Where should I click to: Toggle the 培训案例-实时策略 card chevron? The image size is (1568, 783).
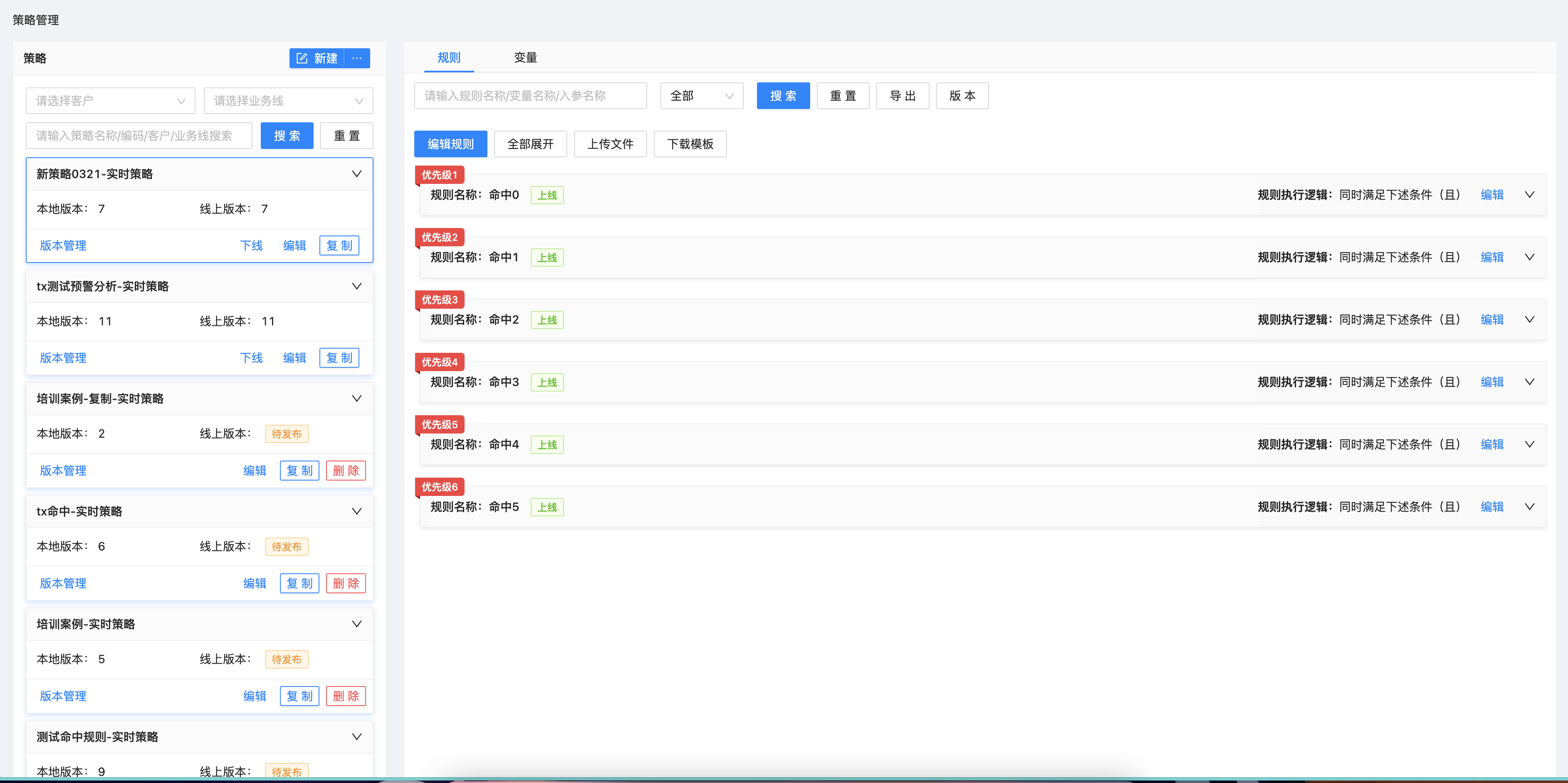357,624
